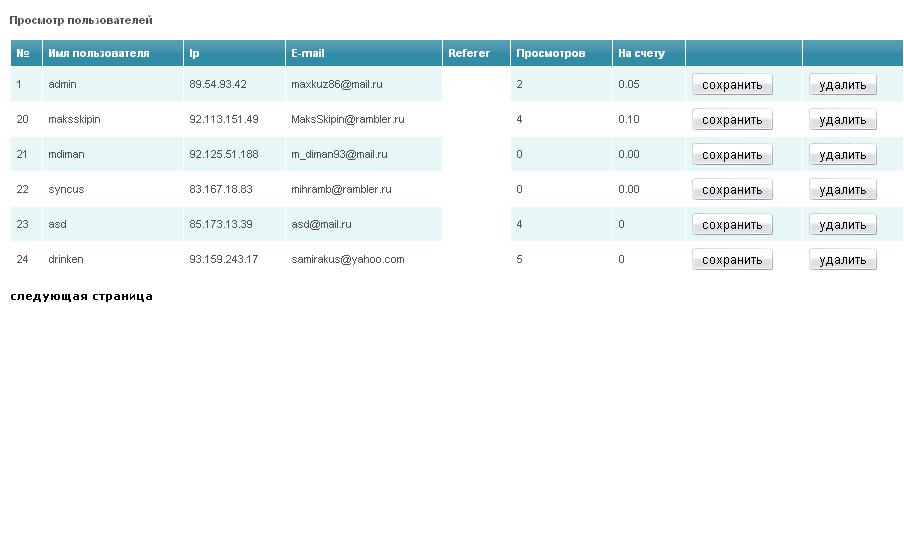This screenshot has height=534, width=904.
Task: Click email mihramb@rambler.ru
Action: tap(341, 189)
